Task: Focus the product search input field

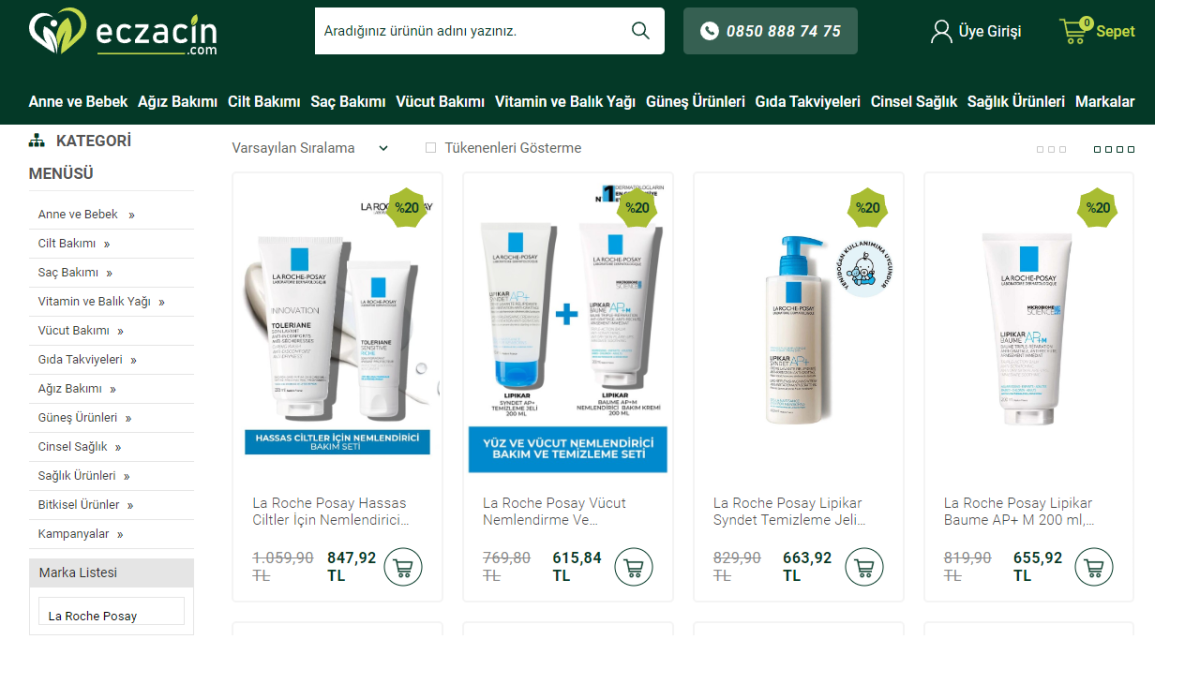Action: [x=470, y=31]
